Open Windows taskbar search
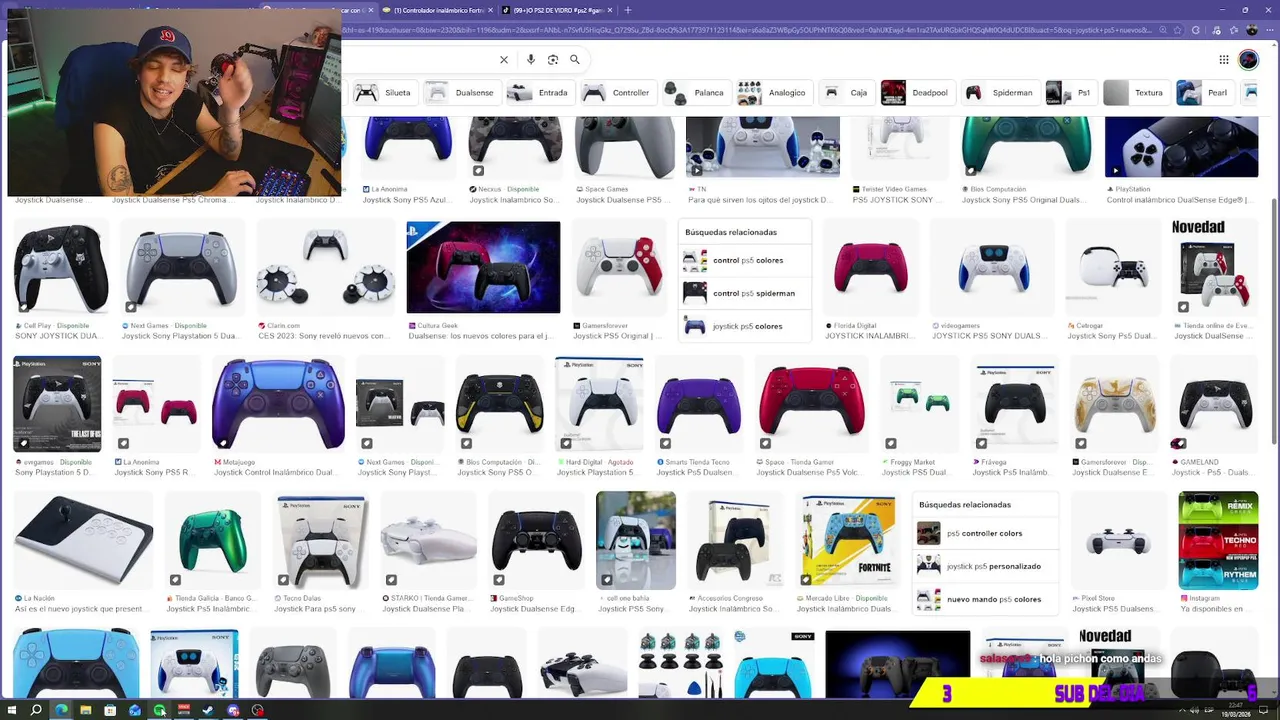1280x720 pixels. tap(36, 710)
